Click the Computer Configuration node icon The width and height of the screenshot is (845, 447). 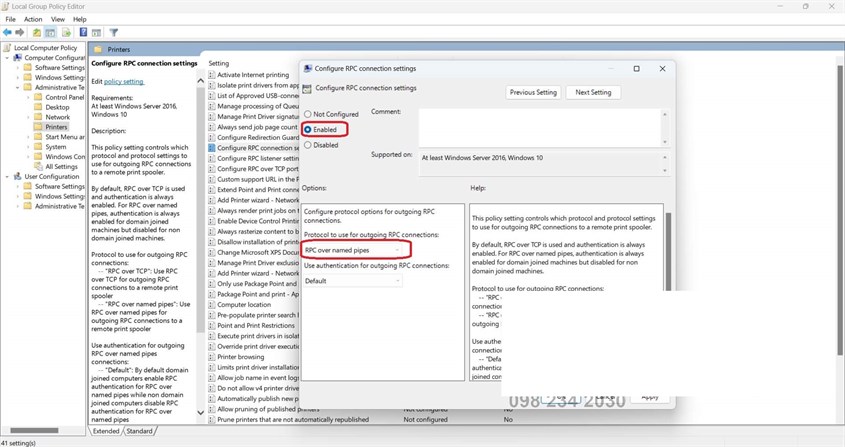point(18,58)
